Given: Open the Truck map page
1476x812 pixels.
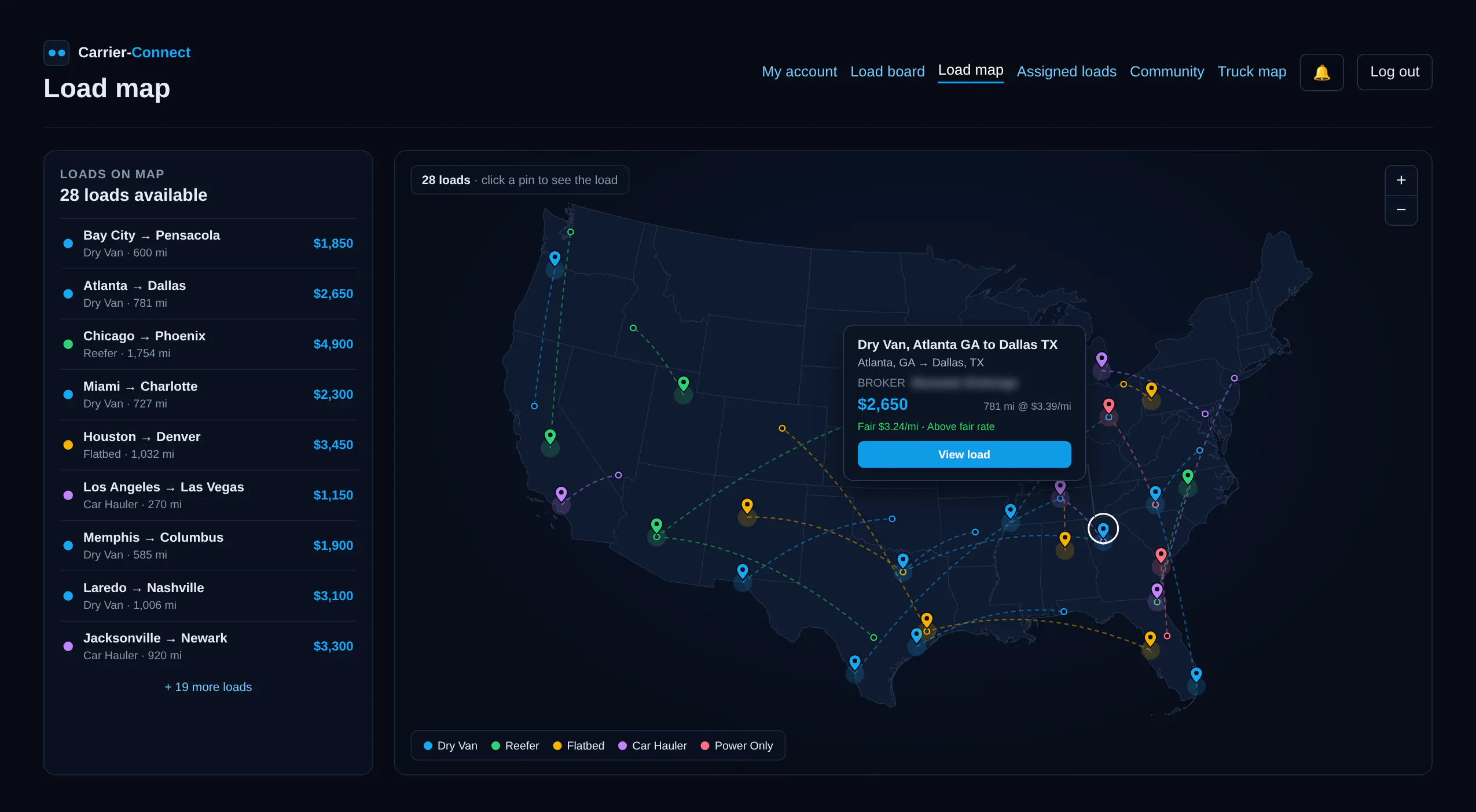Looking at the screenshot, I should tap(1251, 71).
